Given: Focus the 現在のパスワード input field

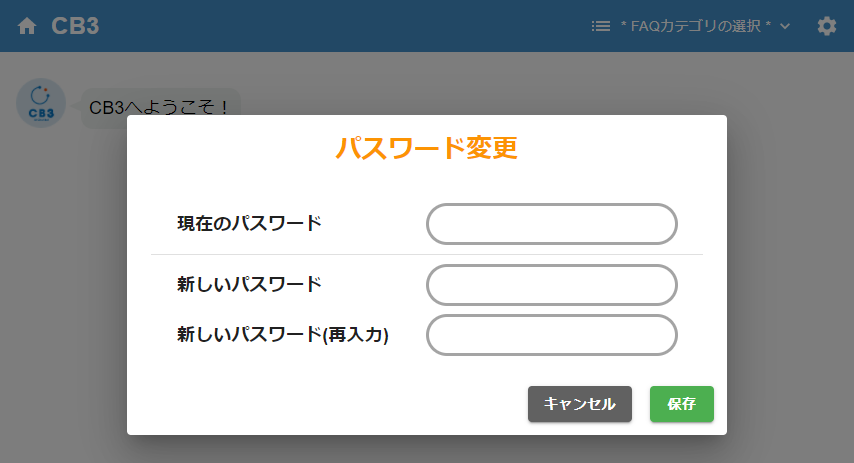Looking at the screenshot, I should (552, 224).
